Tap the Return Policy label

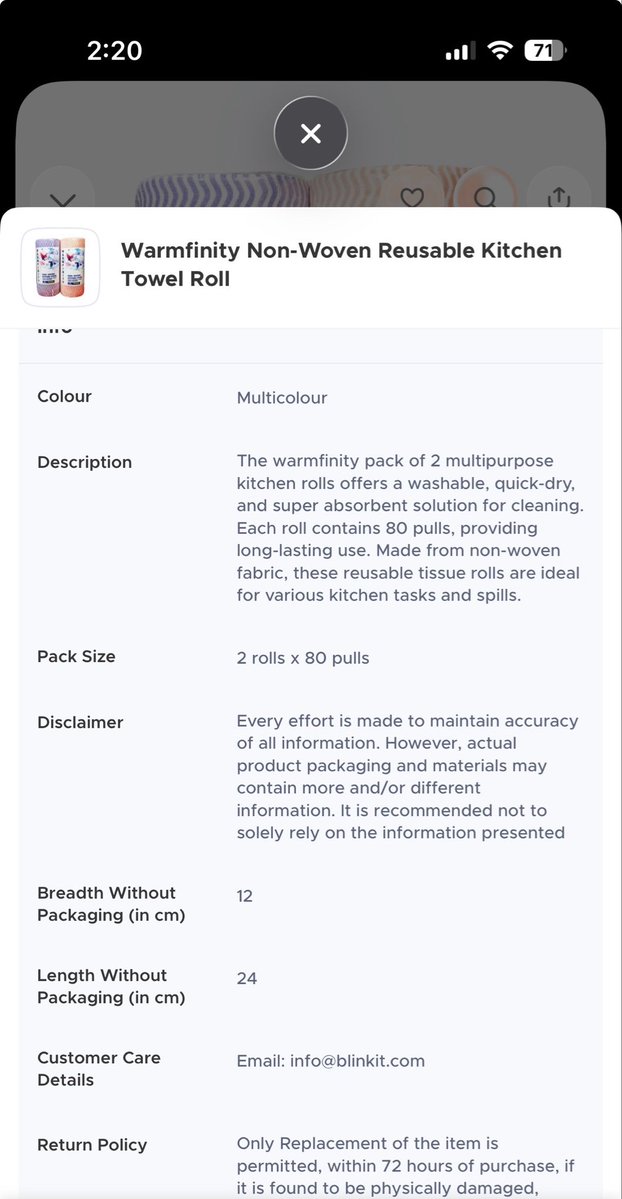[92, 1145]
